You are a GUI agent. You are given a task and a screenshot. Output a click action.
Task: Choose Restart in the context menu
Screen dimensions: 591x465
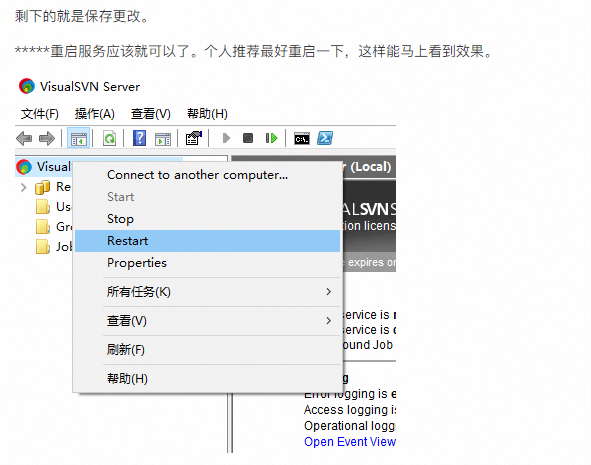[207, 241]
